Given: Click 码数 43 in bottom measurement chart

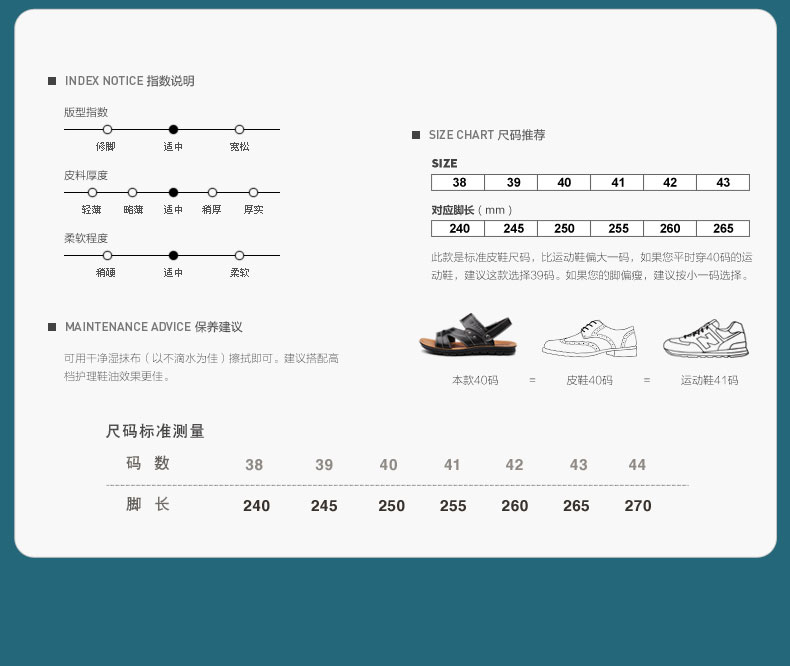Looking at the screenshot, I should click(578, 464).
